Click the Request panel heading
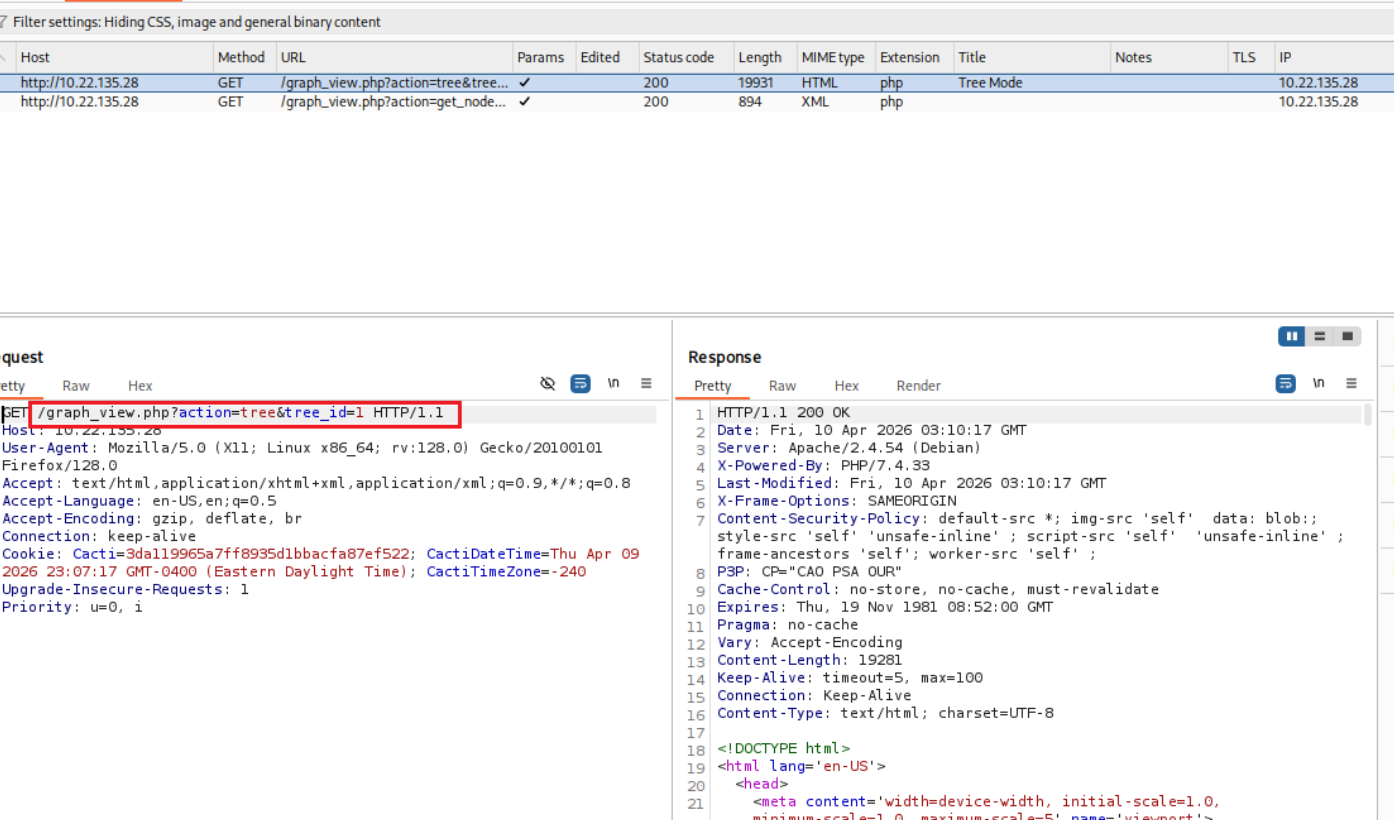This screenshot has height=820, width=1394. click(x=22, y=357)
